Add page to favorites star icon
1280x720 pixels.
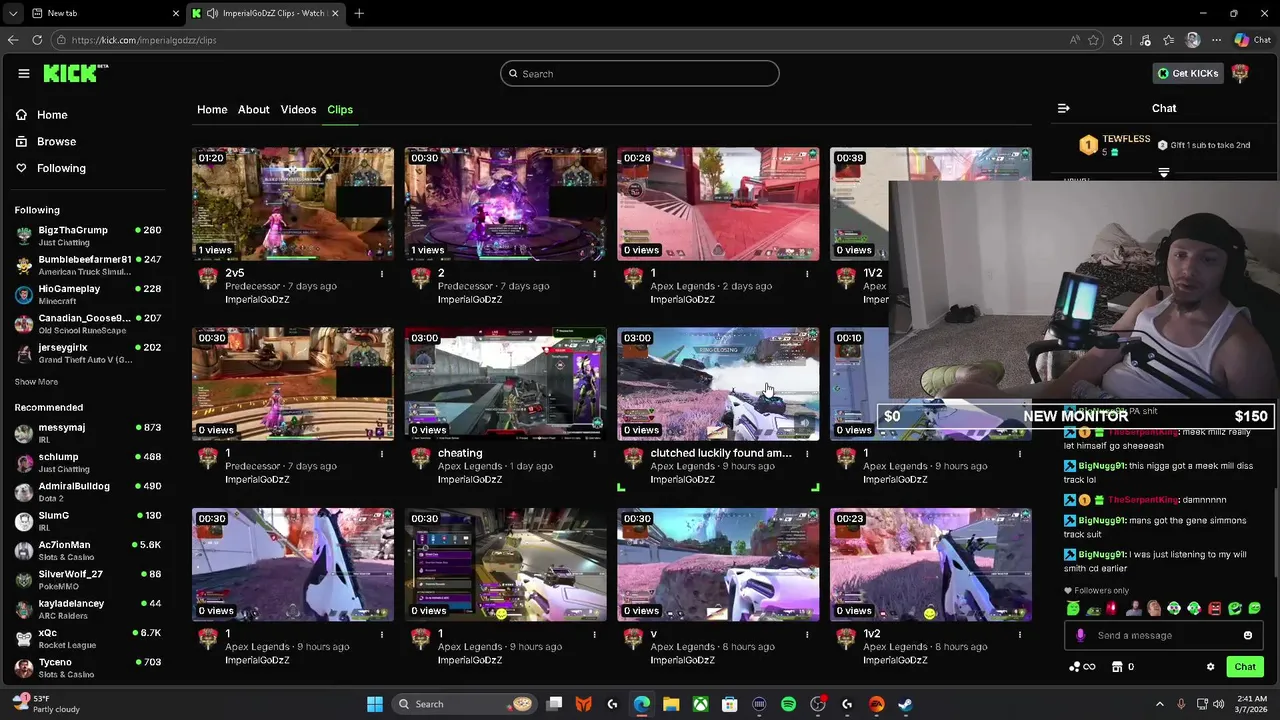click(1093, 40)
